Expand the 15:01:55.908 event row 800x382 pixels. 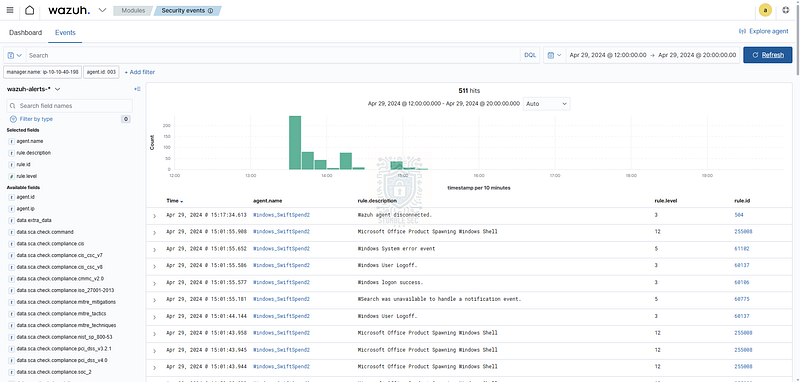(155, 233)
